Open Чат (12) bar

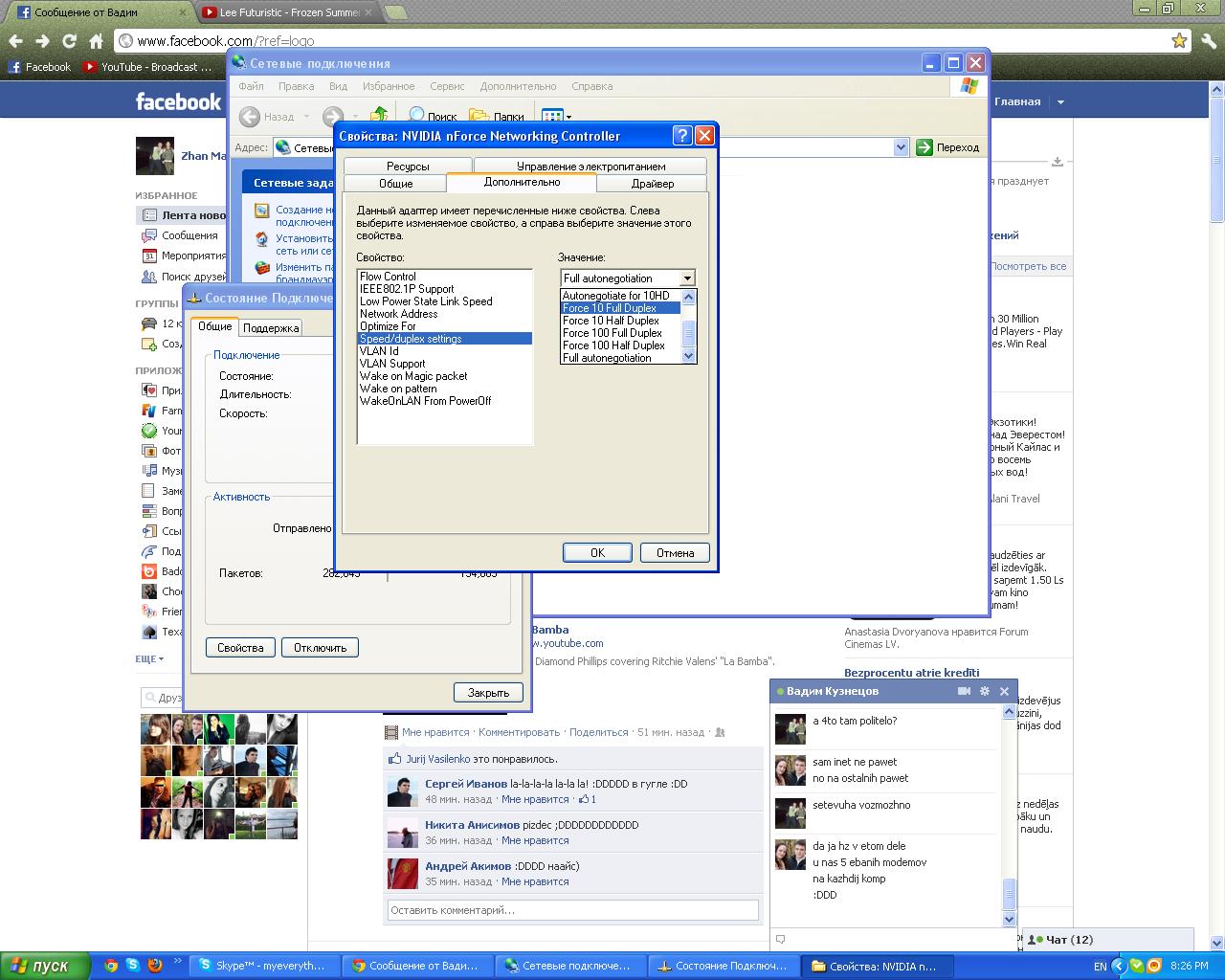[x=1107, y=940]
